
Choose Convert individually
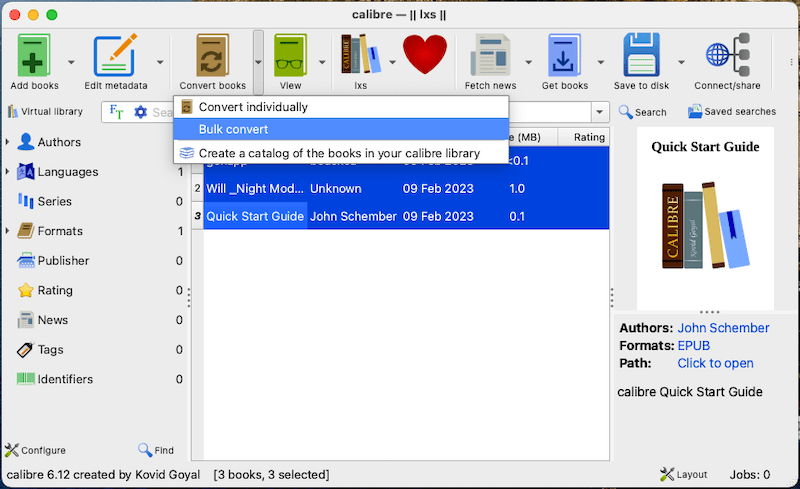click(x=341, y=107)
